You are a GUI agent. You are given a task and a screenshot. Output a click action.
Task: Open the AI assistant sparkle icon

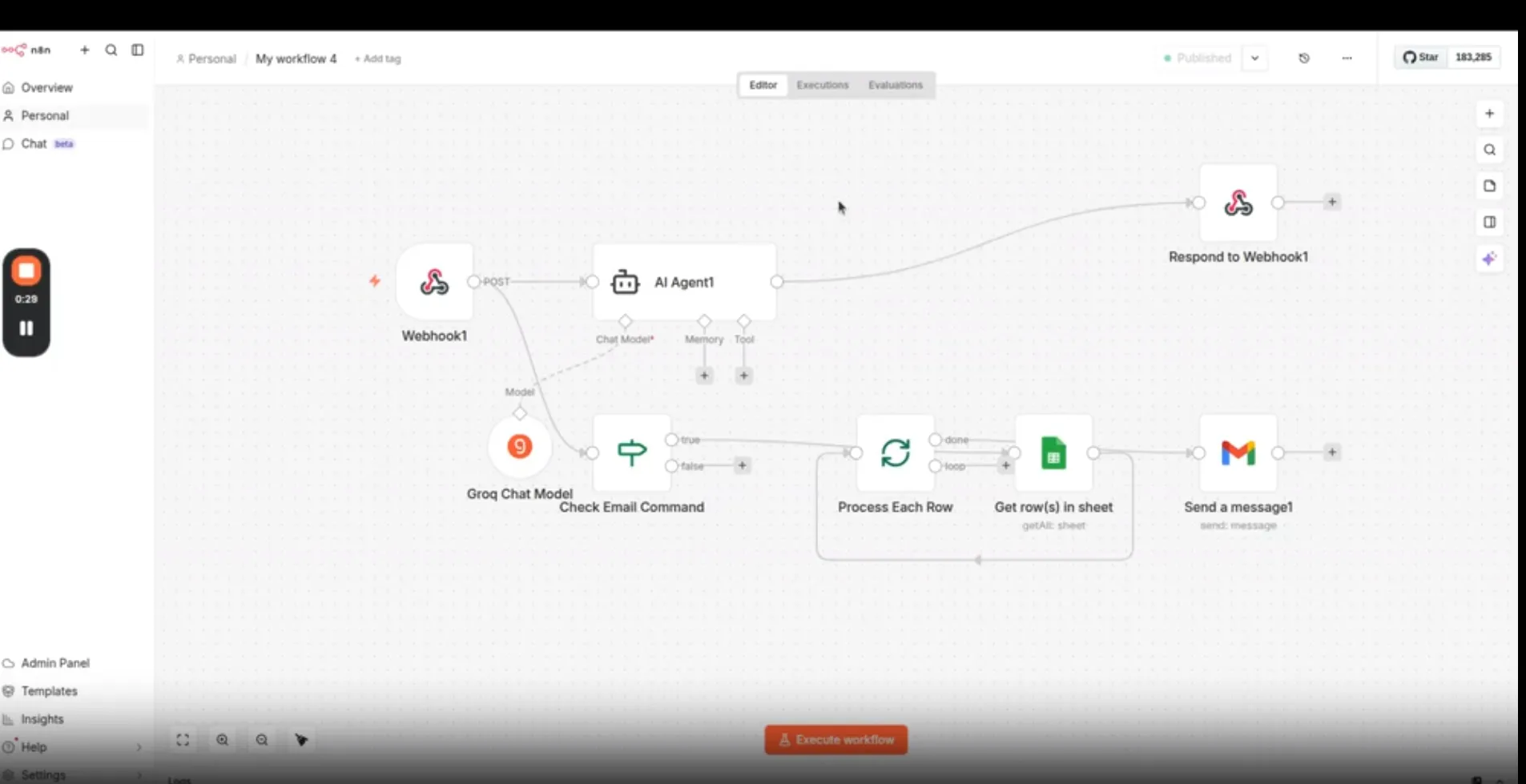(1489, 258)
